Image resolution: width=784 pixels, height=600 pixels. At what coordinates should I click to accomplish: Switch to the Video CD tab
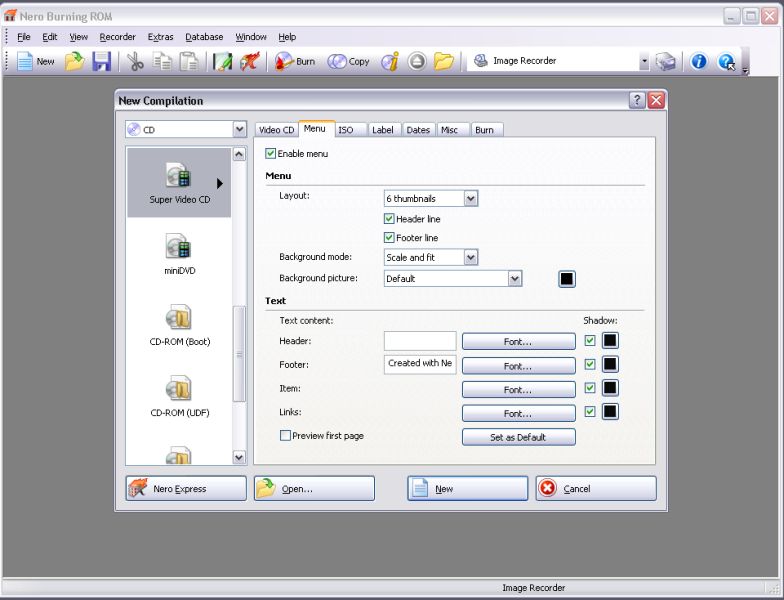click(276, 130)
